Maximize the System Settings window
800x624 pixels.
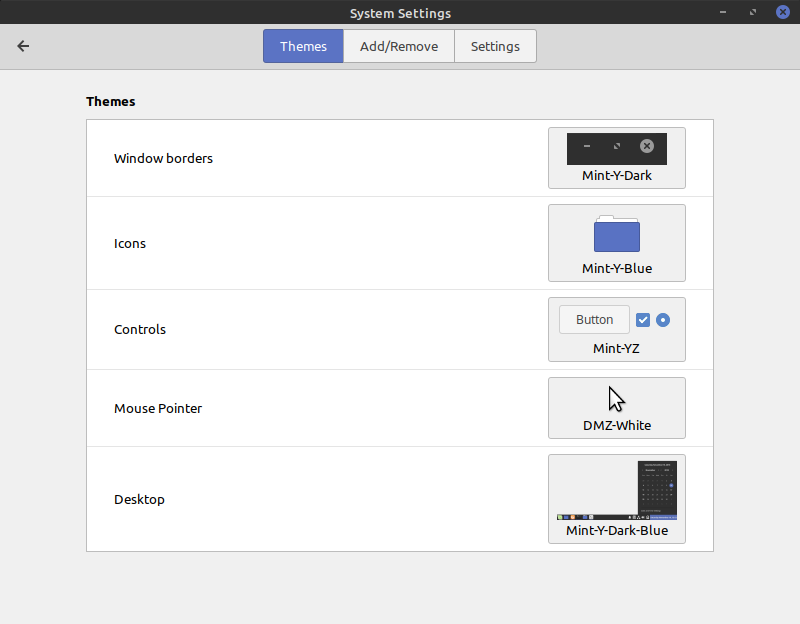click(x=752, y=13)
